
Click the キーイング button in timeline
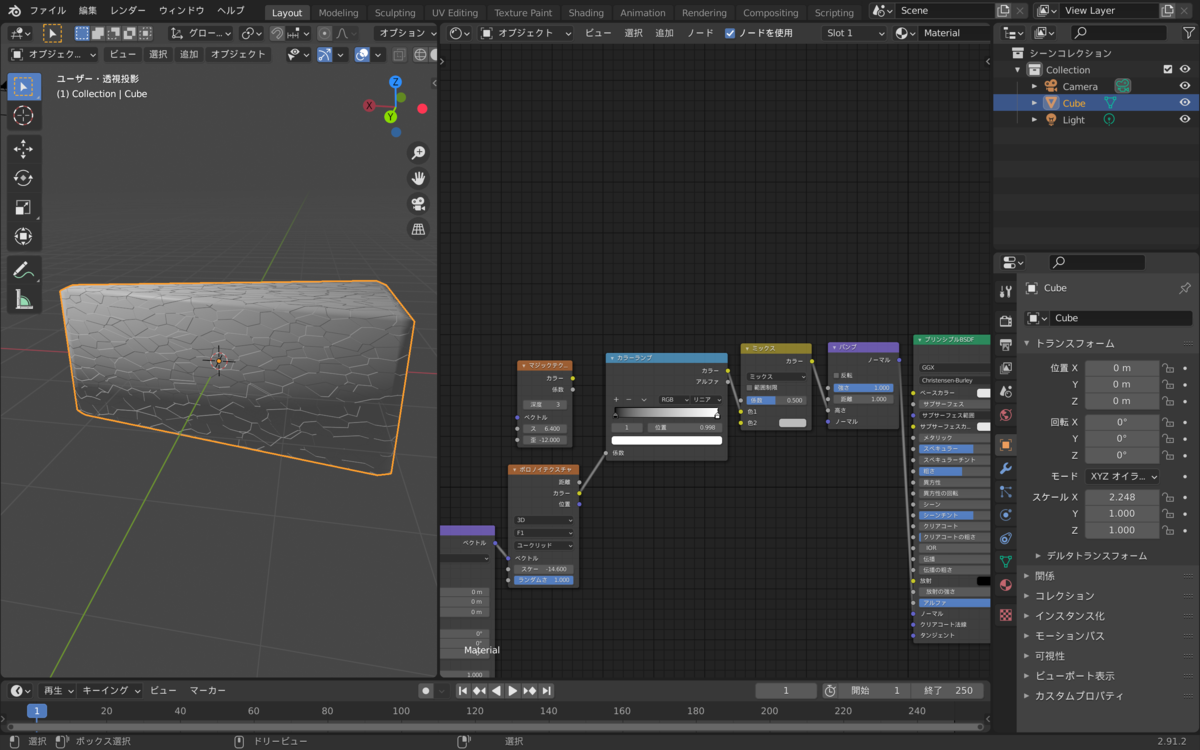coord(110,690)
